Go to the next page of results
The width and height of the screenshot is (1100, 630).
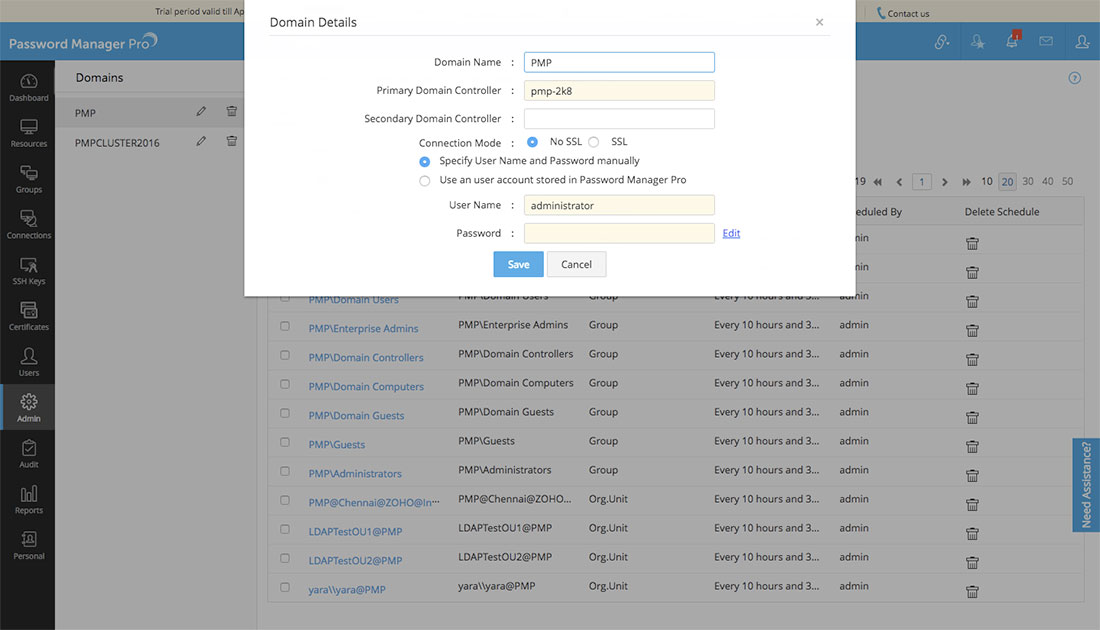point(943,182)
